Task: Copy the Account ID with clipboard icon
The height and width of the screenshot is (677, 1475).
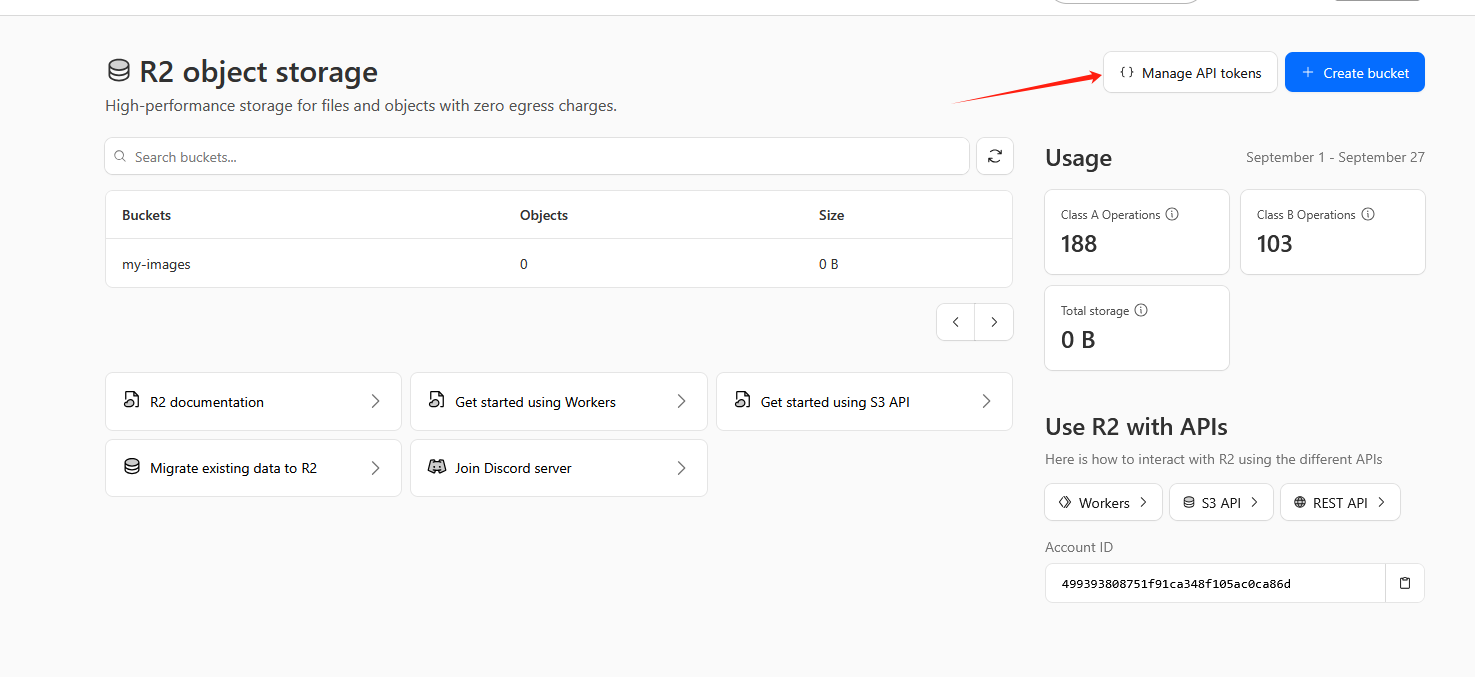Action: [1404, 583]
